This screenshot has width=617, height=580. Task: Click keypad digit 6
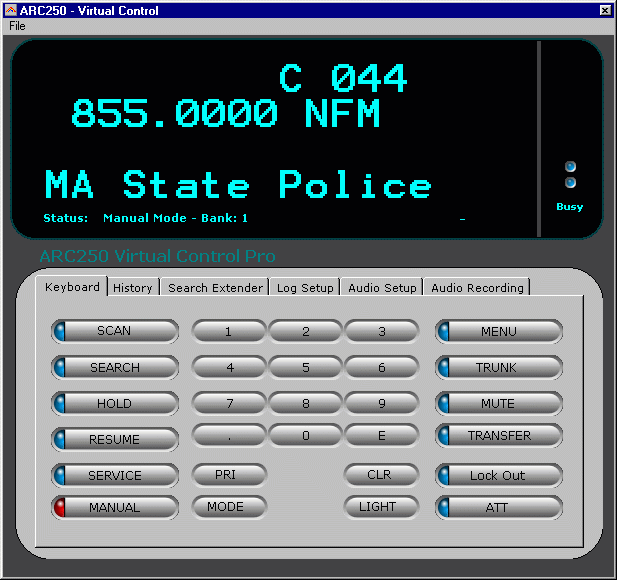pos(381,367)
